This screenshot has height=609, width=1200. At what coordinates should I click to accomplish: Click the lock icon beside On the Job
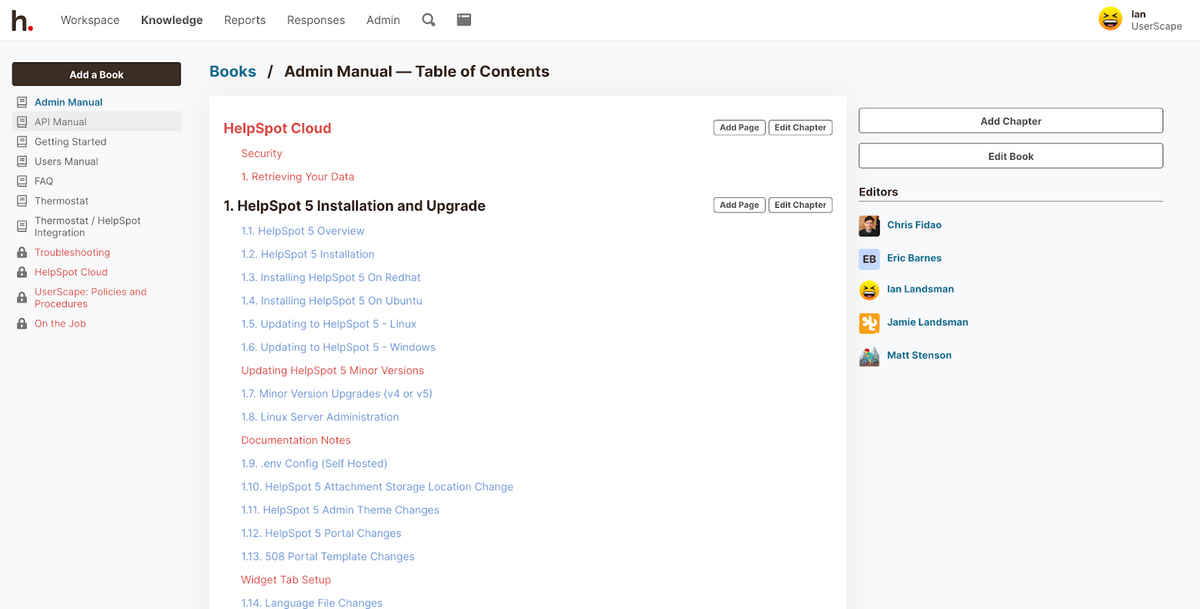click(22, 324)
